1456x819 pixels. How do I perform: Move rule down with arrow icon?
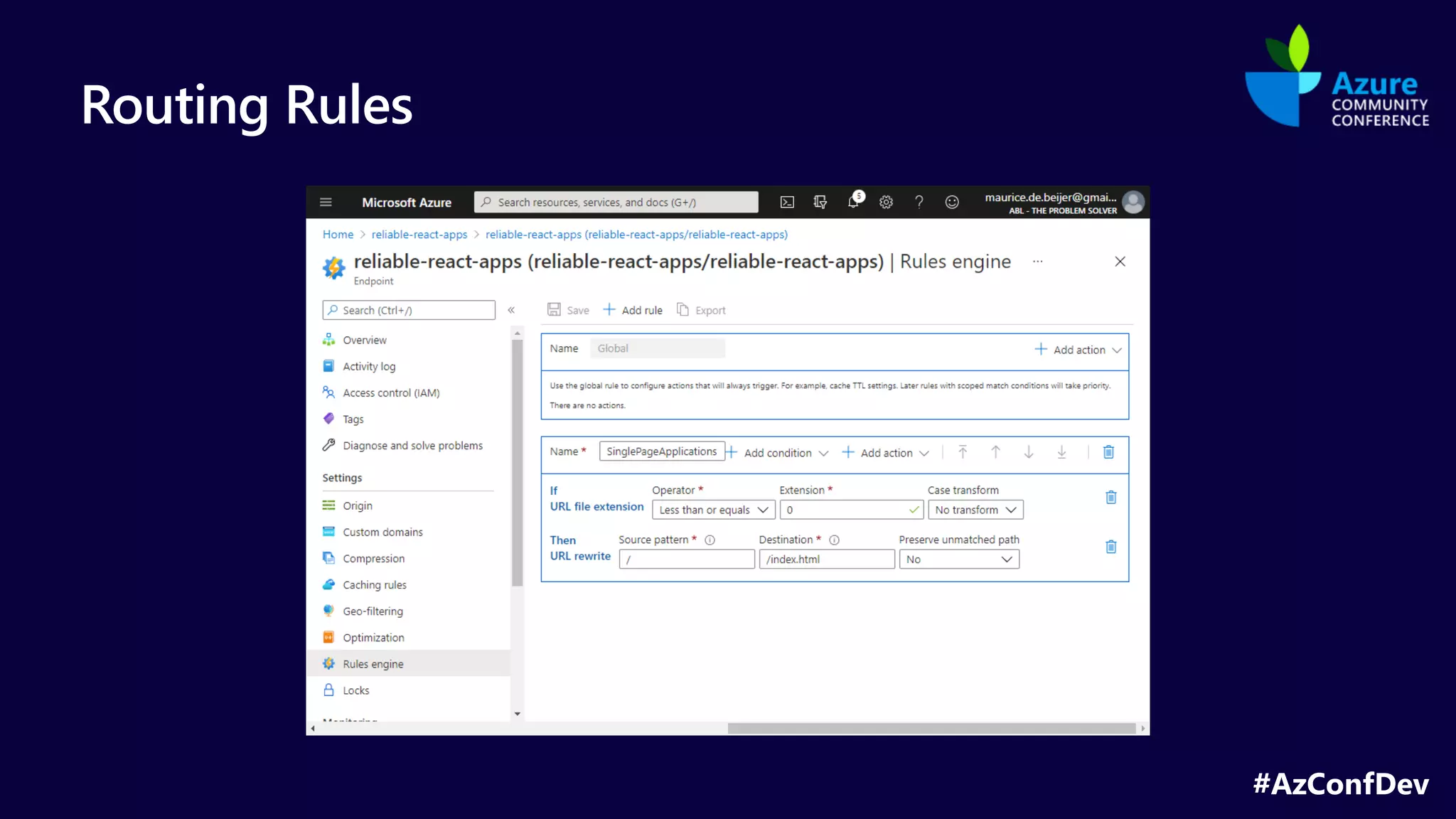point(1028,452)
